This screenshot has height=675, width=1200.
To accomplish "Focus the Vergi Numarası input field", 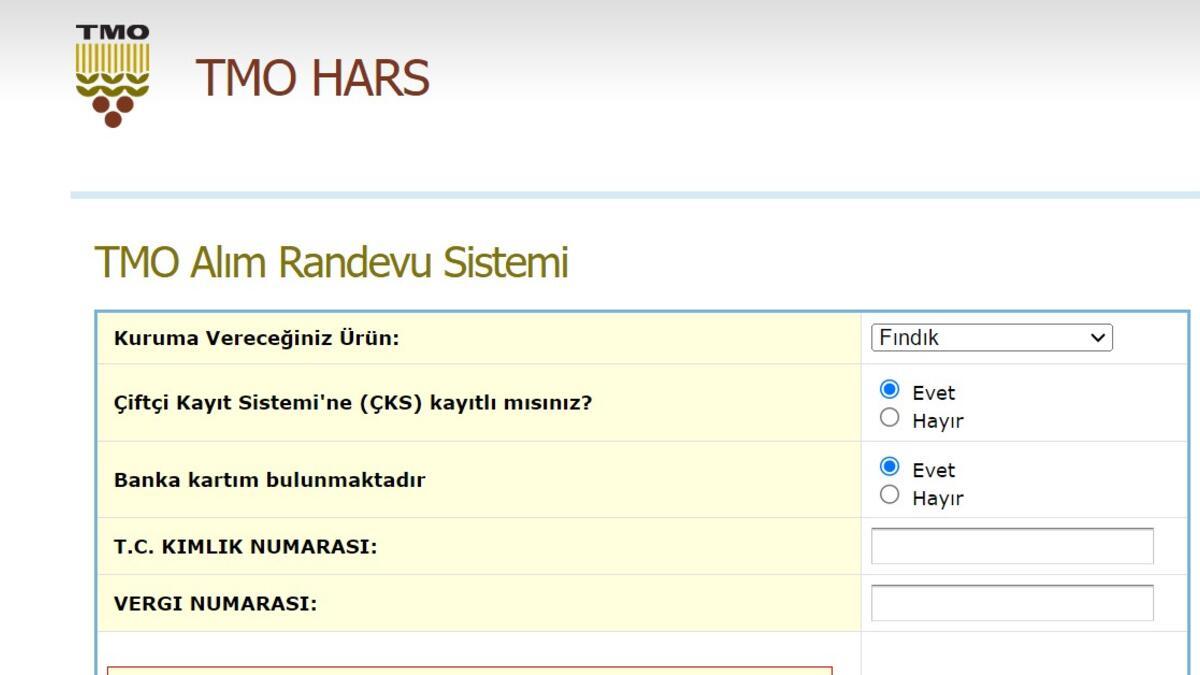I will point(1012,603).
